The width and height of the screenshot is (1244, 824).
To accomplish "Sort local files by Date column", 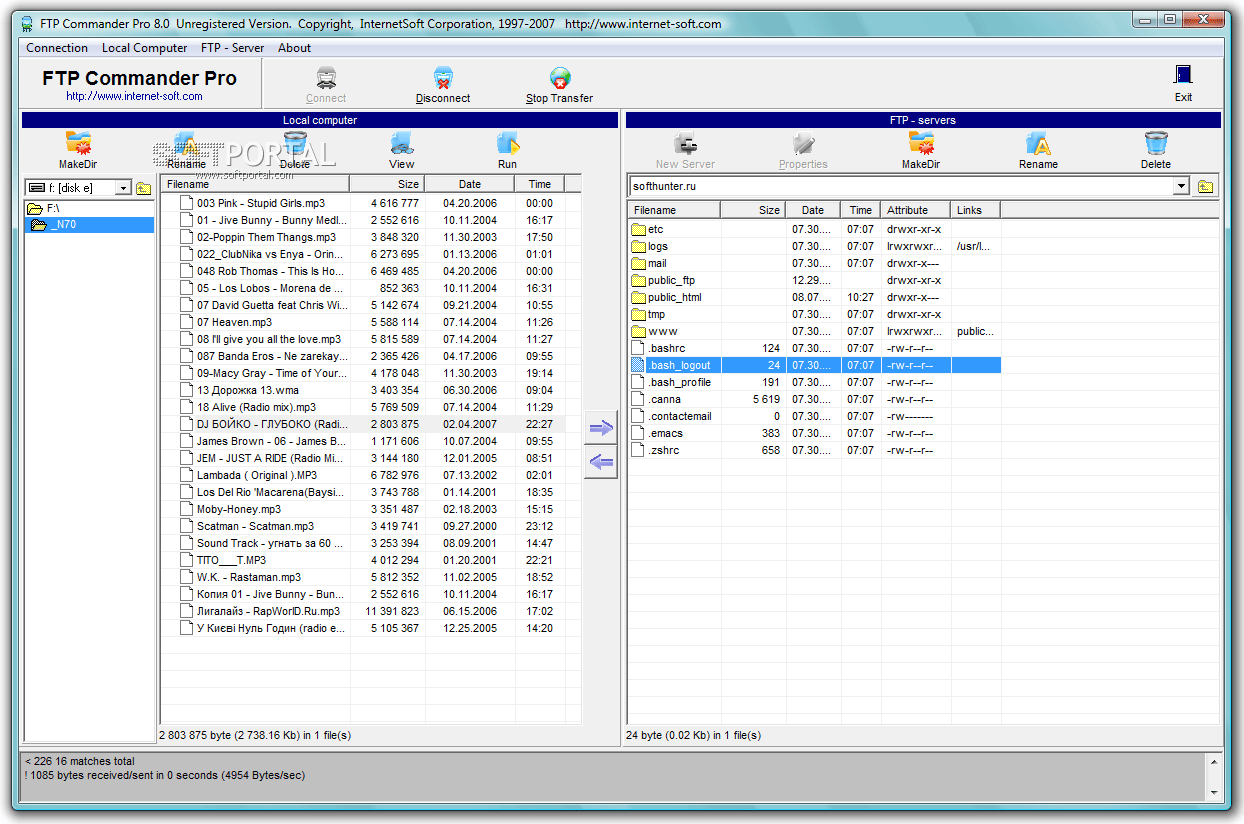I will coord(470,184).
